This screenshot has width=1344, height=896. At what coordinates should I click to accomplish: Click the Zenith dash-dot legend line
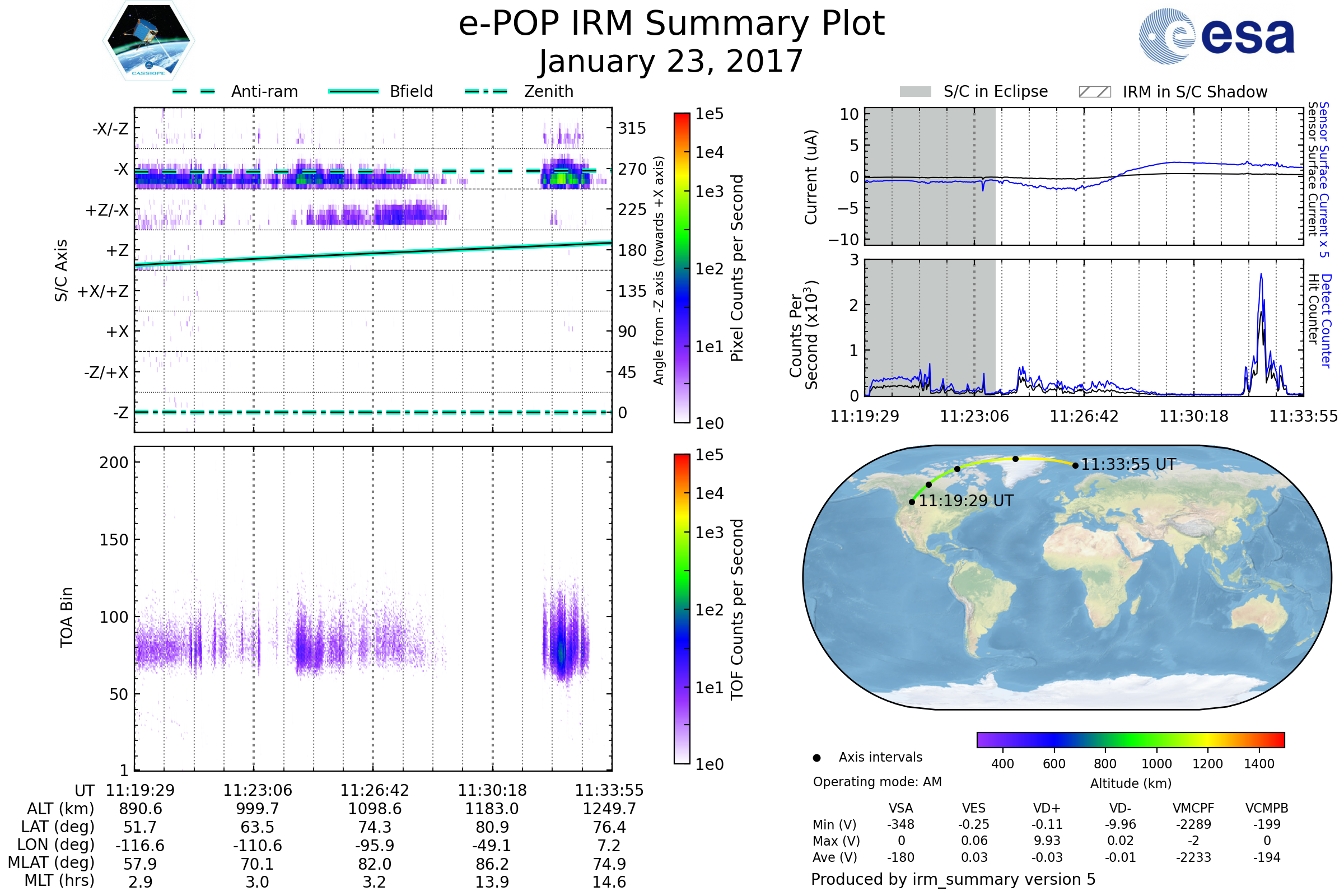[486, 91]
